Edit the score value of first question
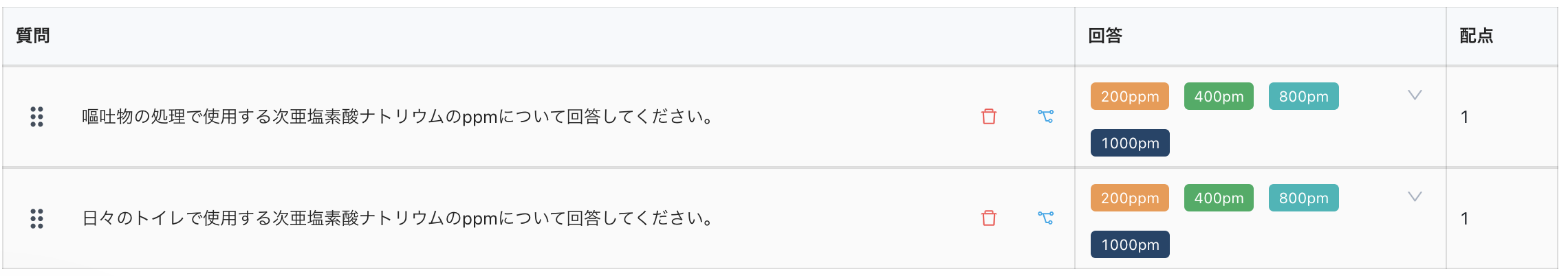The height and width of the screenshot is (276, 1568). [x=1465, y=117]
